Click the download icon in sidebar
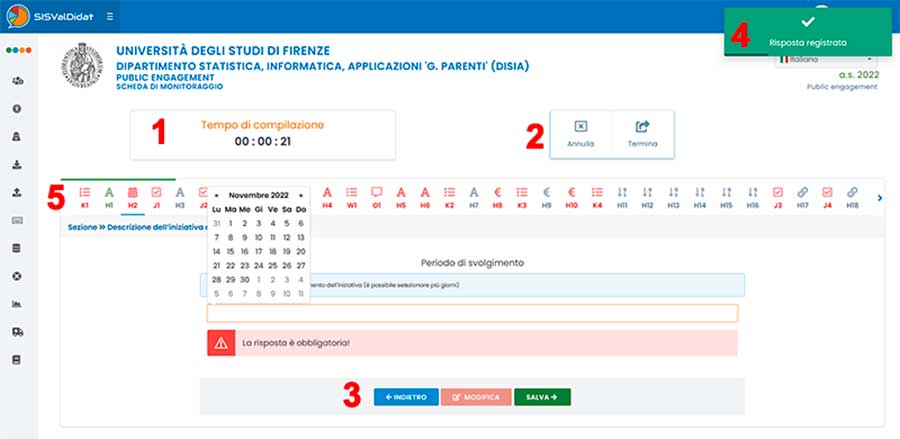This screenshot has height=439, width=900. (17, 164)
